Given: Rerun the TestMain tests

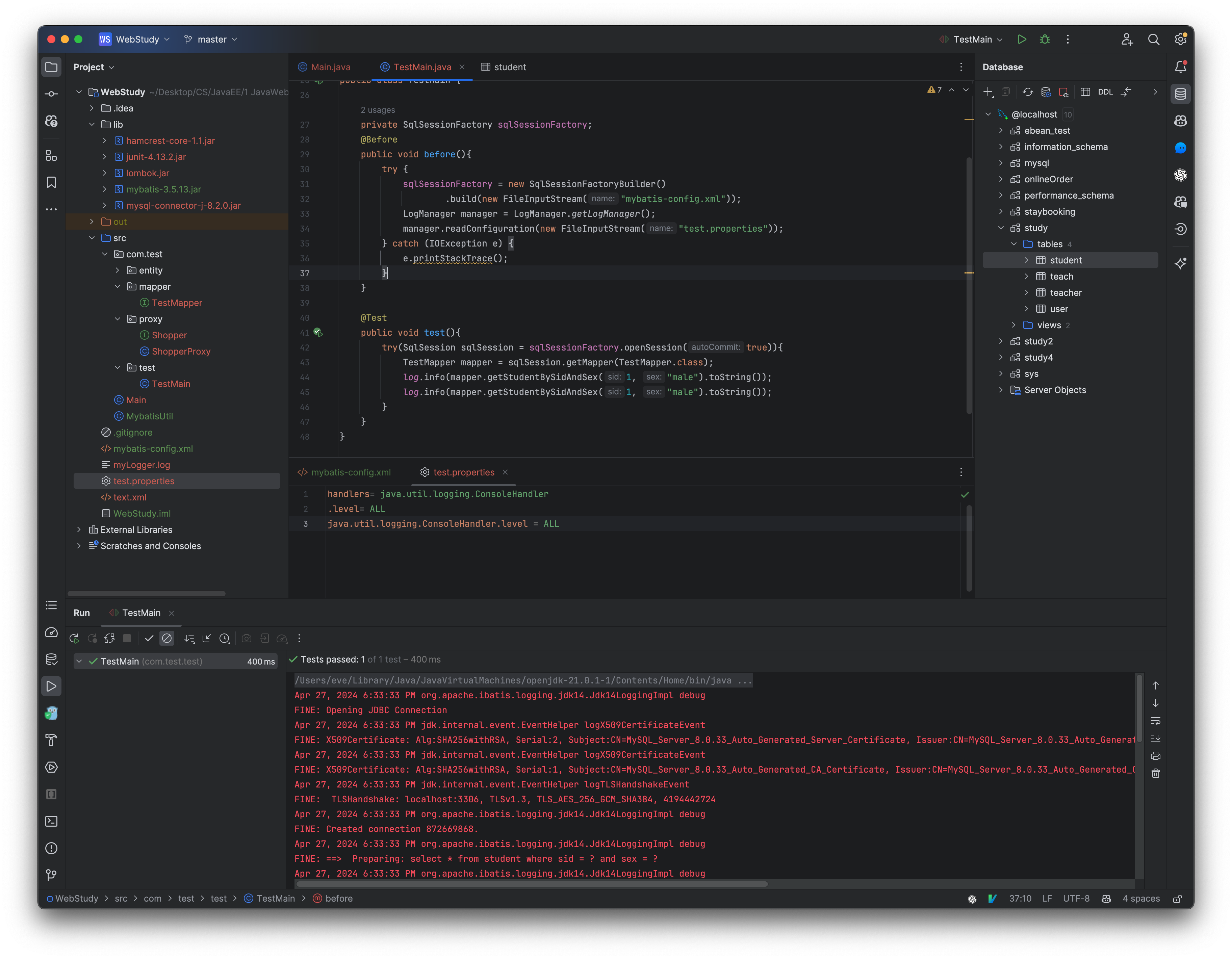Looking at the screenshot, I should tap(74, 639).
